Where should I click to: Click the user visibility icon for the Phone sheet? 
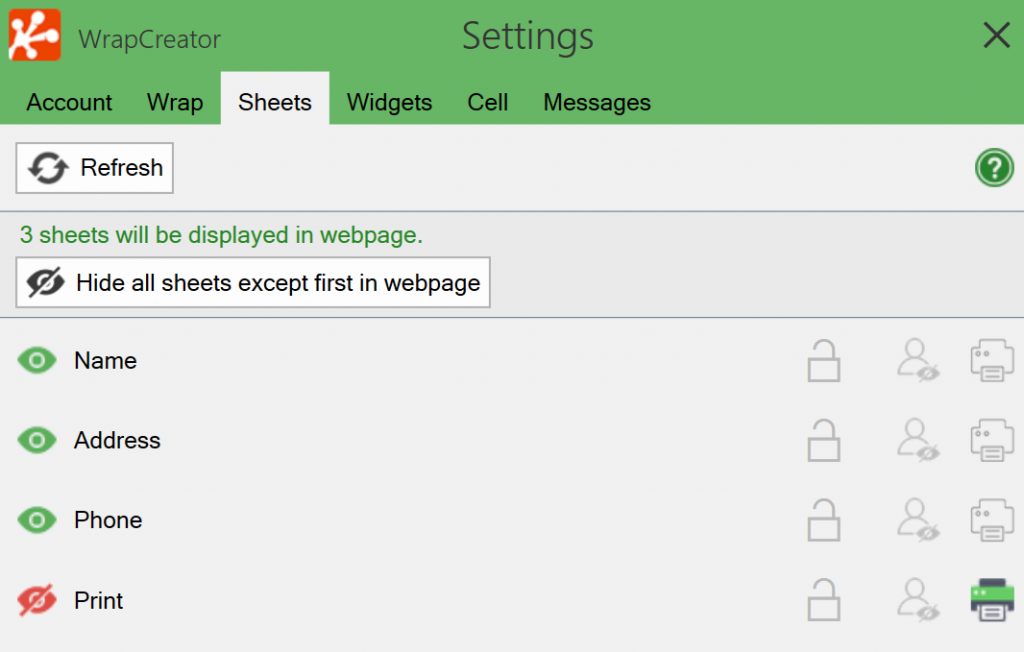pyautogui.click(x=918, y=520)
